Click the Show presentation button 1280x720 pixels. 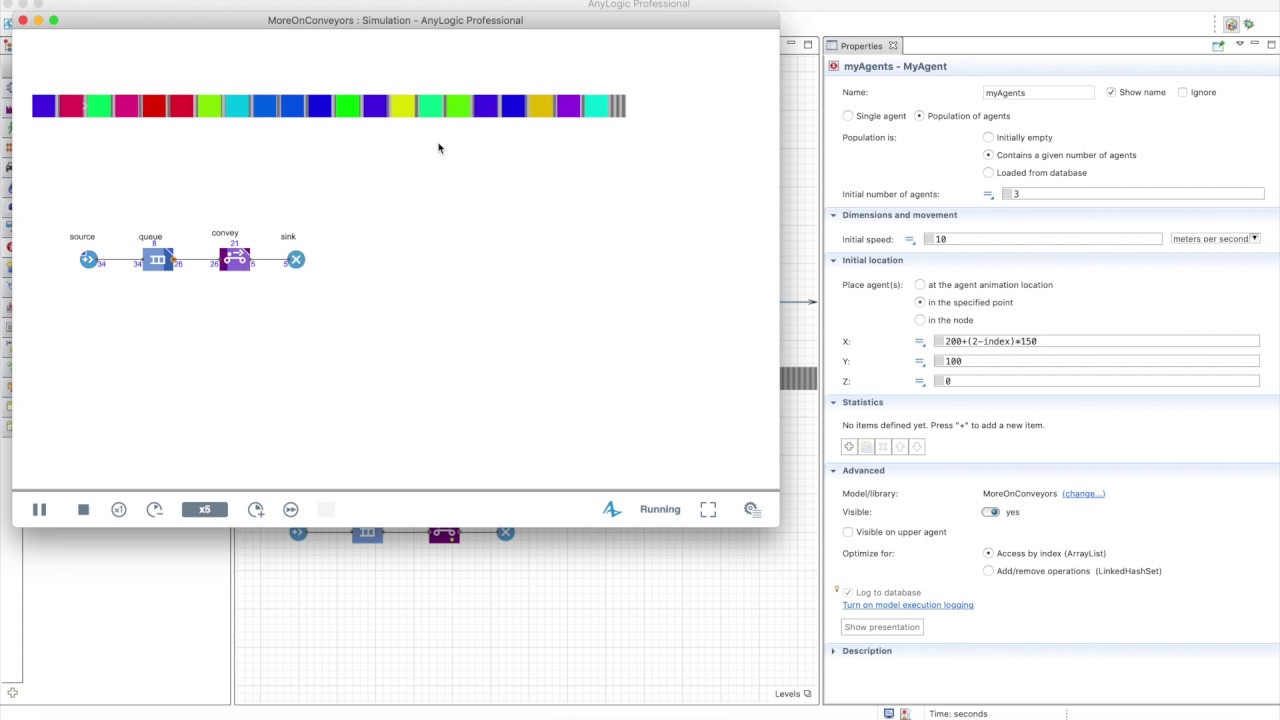point(882,627)
